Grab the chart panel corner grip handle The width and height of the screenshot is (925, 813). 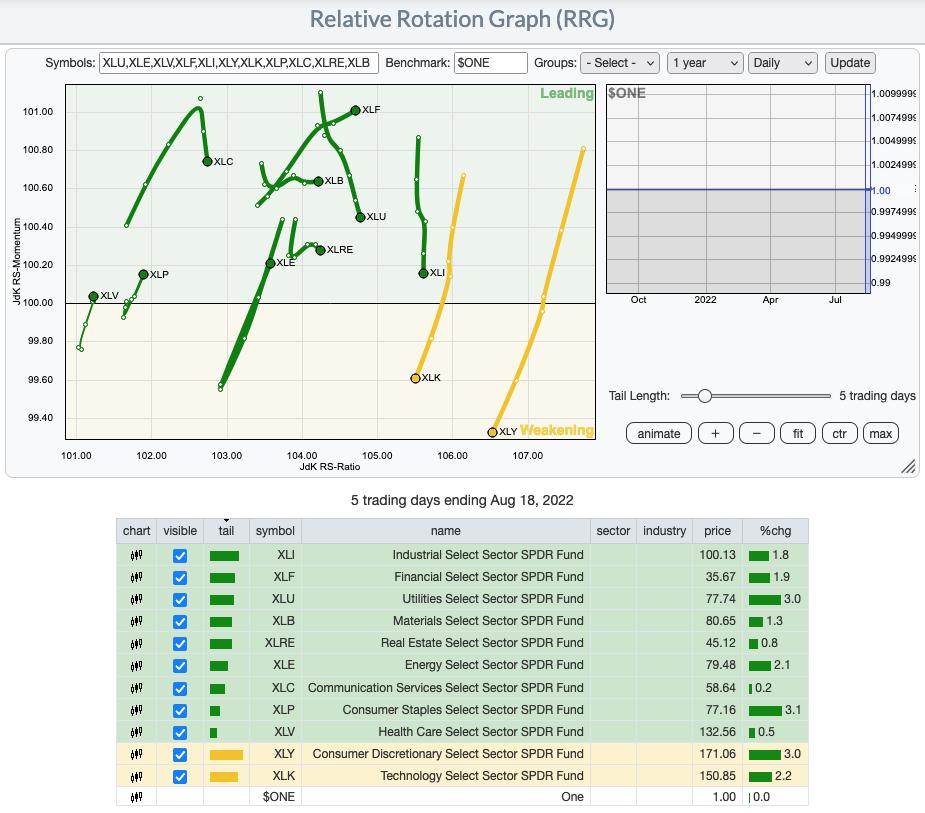pos(908,467)
